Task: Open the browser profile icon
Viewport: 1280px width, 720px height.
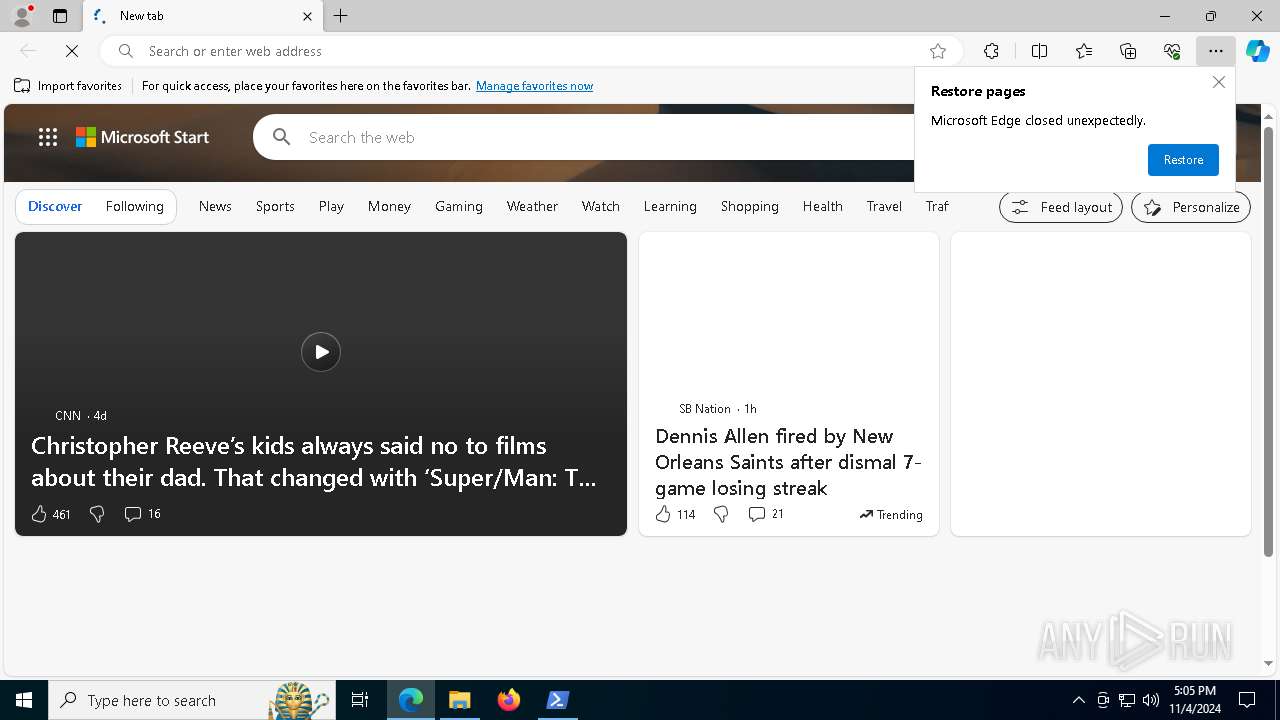Action: coord(21,16)
